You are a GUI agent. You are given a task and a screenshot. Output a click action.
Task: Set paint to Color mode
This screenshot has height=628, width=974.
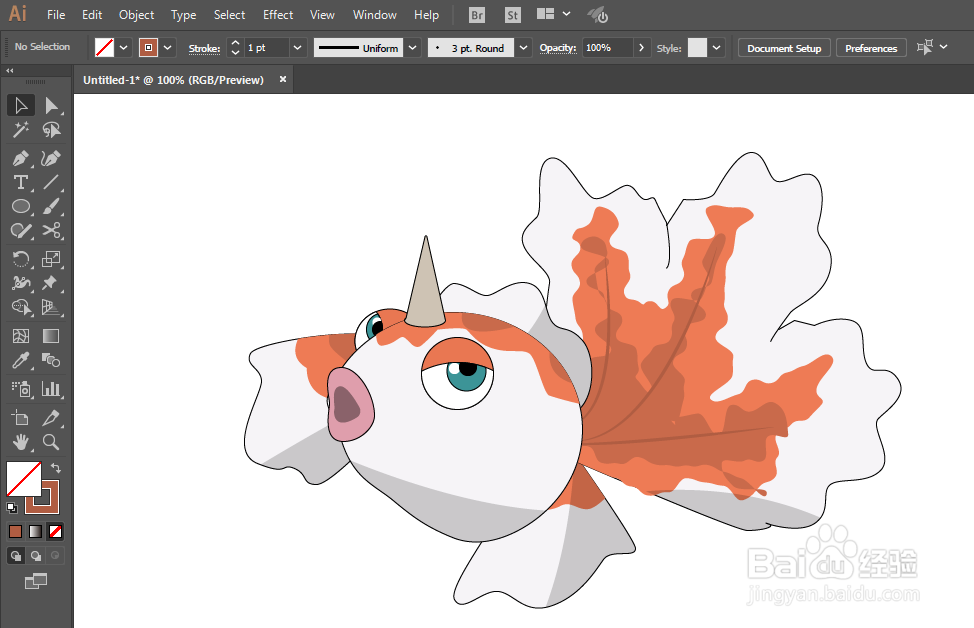pyautogui.click(x=16, y=531)
